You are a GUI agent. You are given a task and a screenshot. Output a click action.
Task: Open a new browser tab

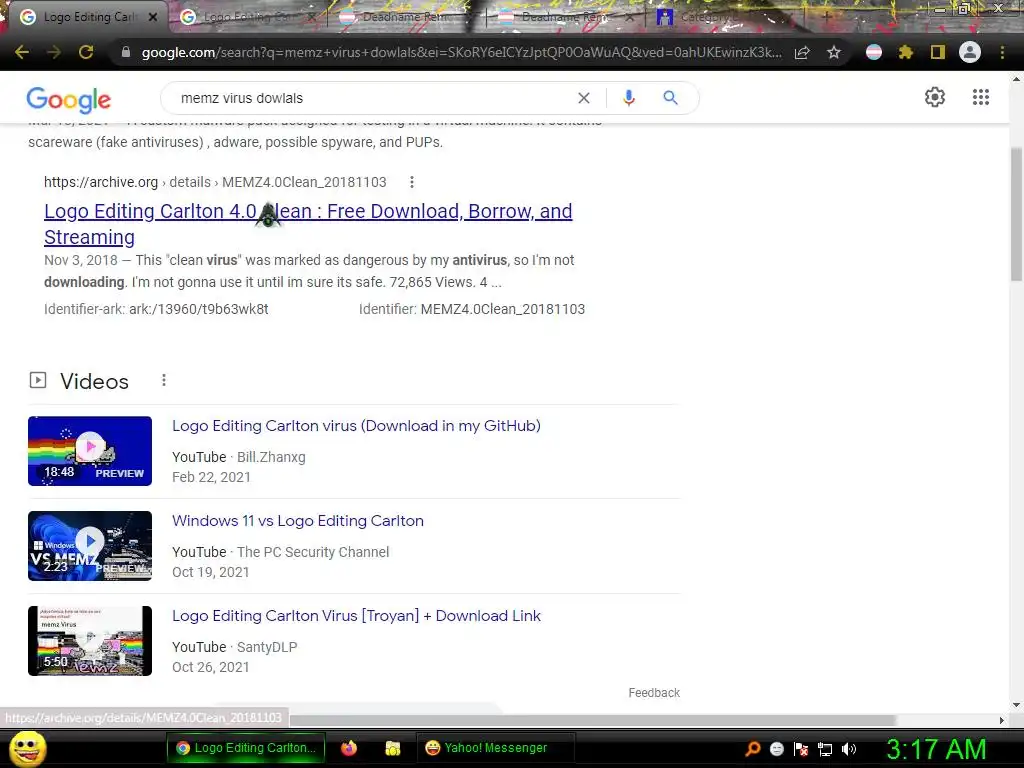tap(826, 17)
